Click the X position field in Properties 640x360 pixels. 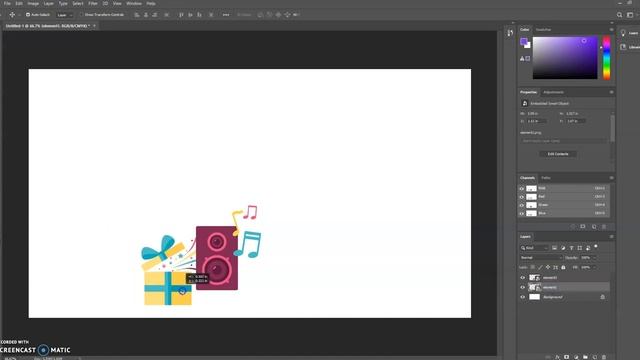coord(537,121)
